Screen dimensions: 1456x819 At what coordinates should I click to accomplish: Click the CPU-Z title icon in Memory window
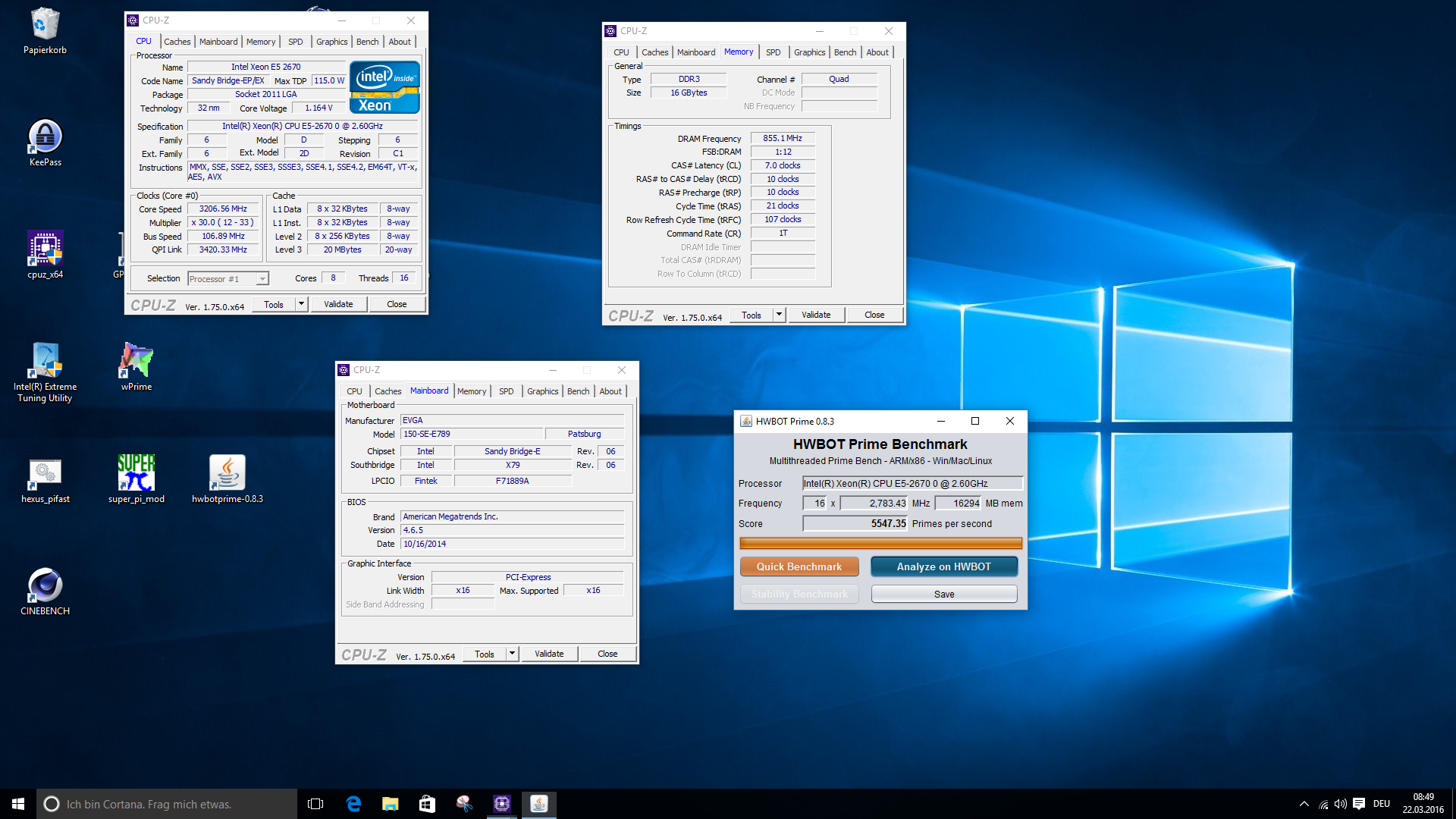(610, 31)
